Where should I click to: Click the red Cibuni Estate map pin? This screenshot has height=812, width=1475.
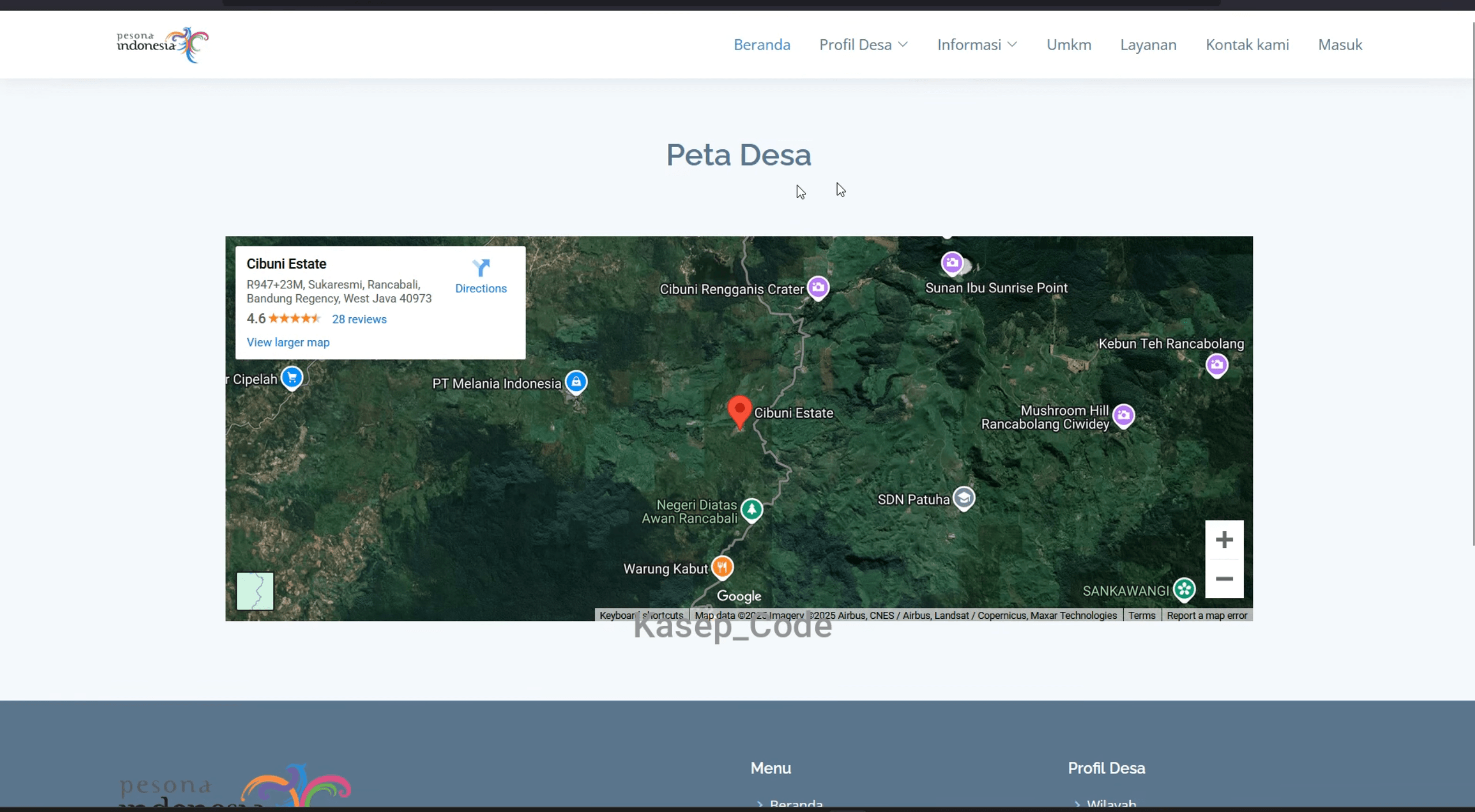click(x=739, y=412)
